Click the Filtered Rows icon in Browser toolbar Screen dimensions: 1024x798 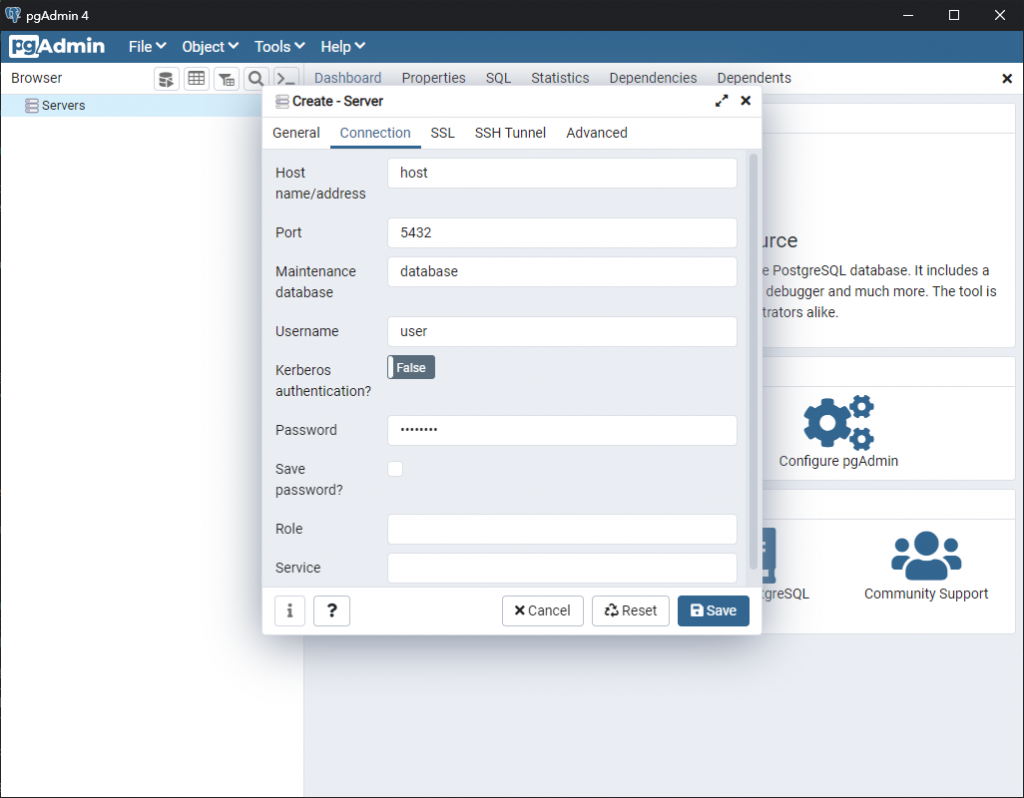tap(227, 79)
